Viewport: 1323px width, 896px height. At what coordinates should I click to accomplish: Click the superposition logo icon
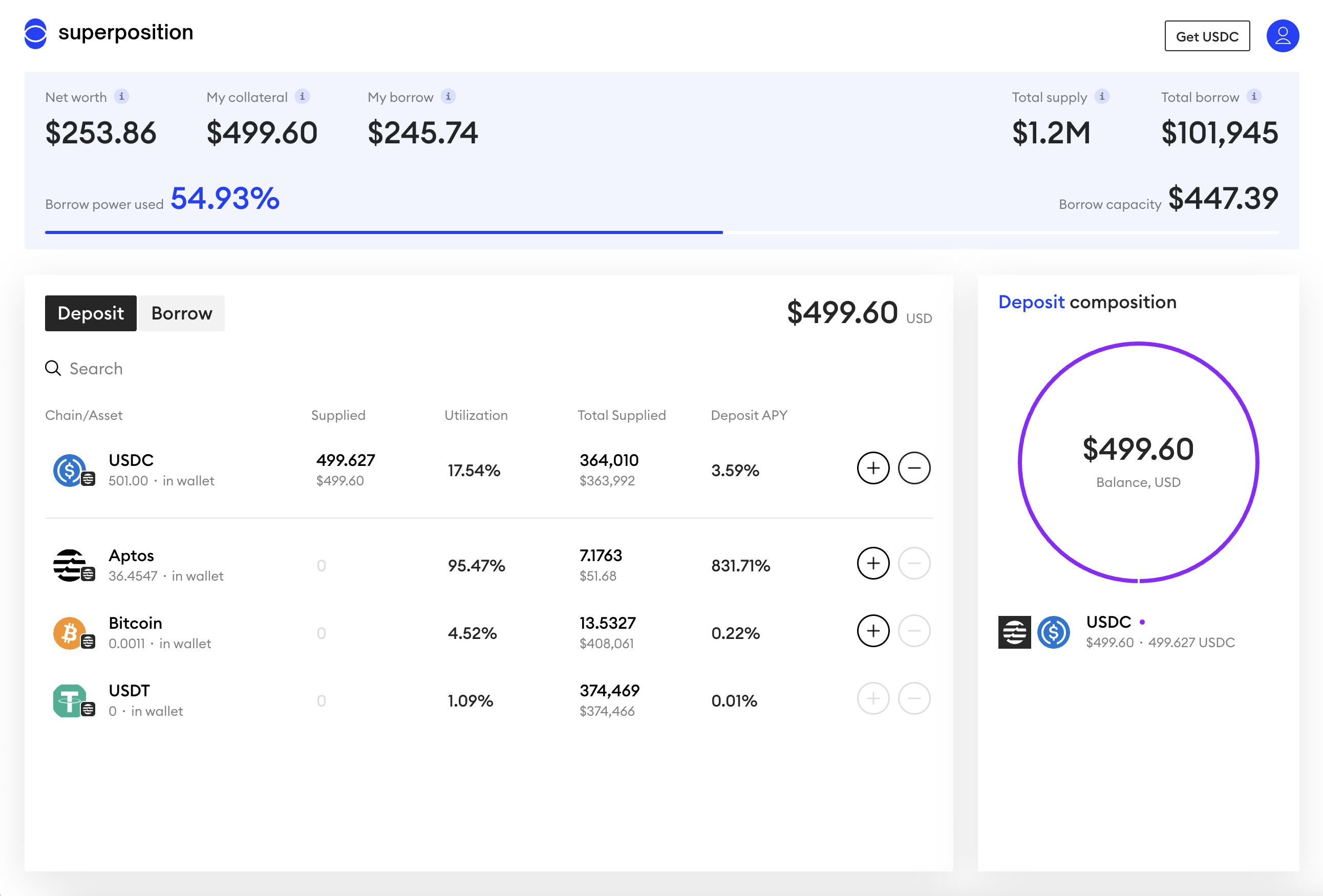coord(35,34)
